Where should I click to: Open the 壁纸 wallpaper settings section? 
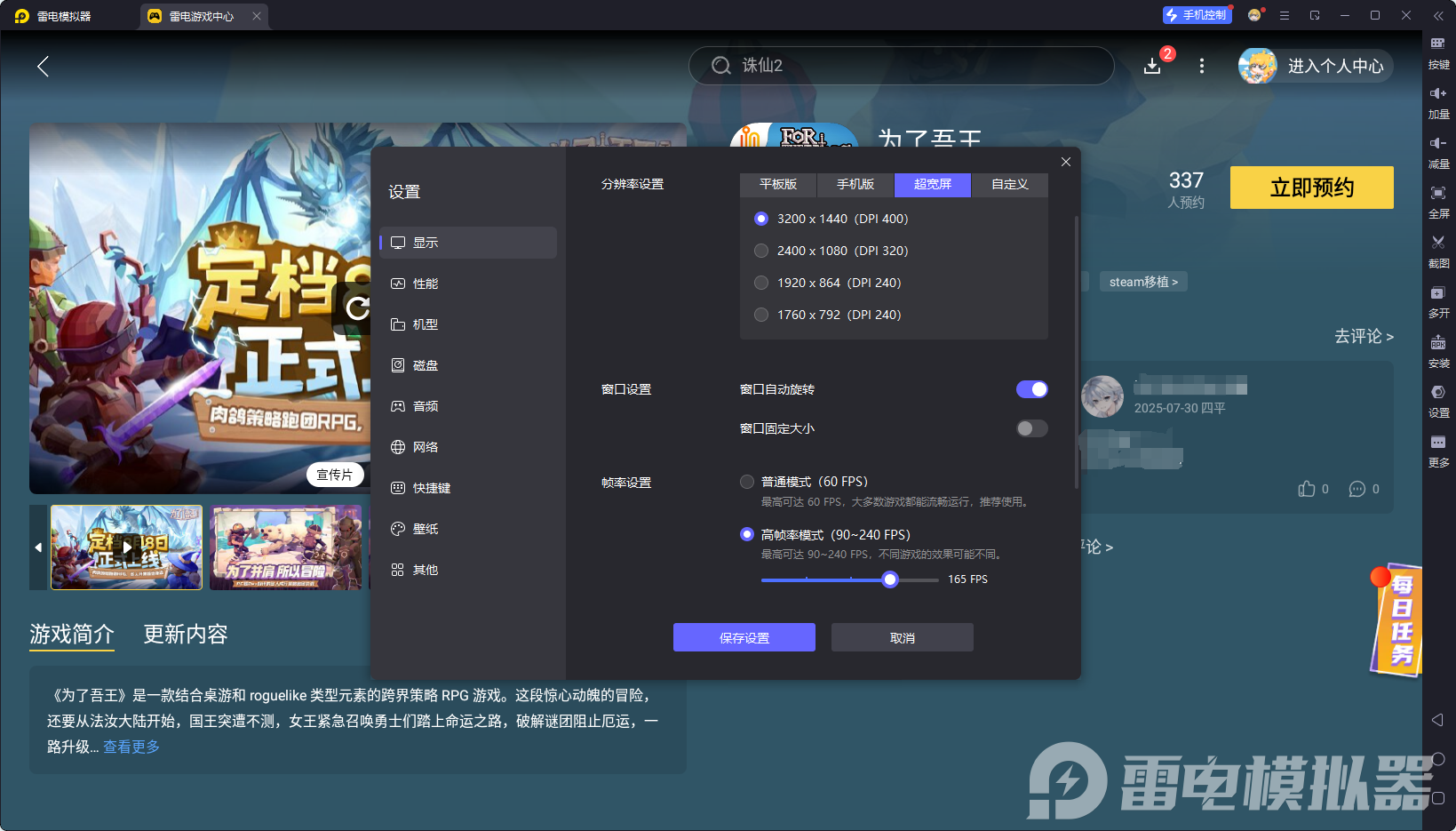424,528
